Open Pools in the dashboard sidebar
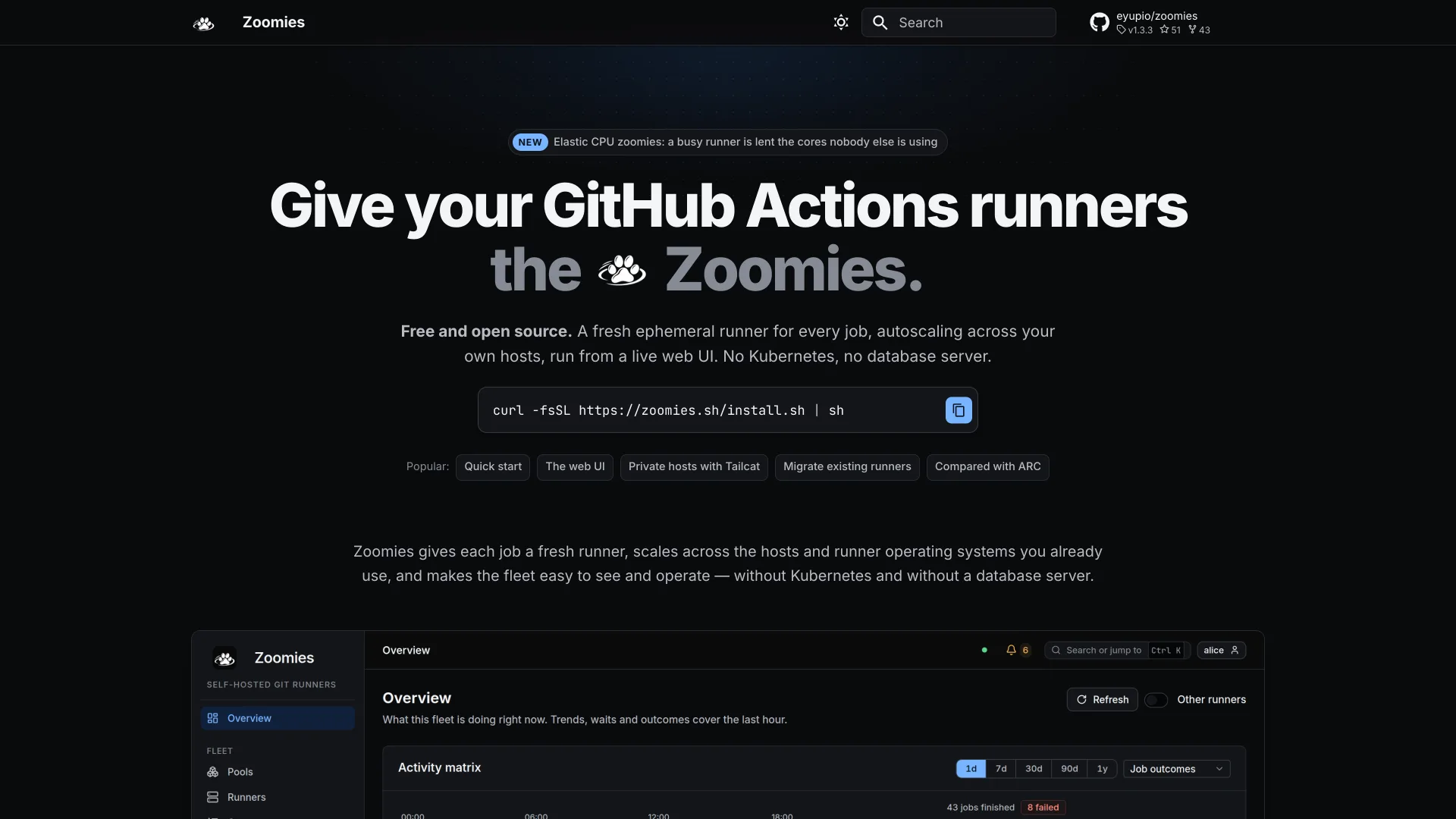 click(278, 772)
